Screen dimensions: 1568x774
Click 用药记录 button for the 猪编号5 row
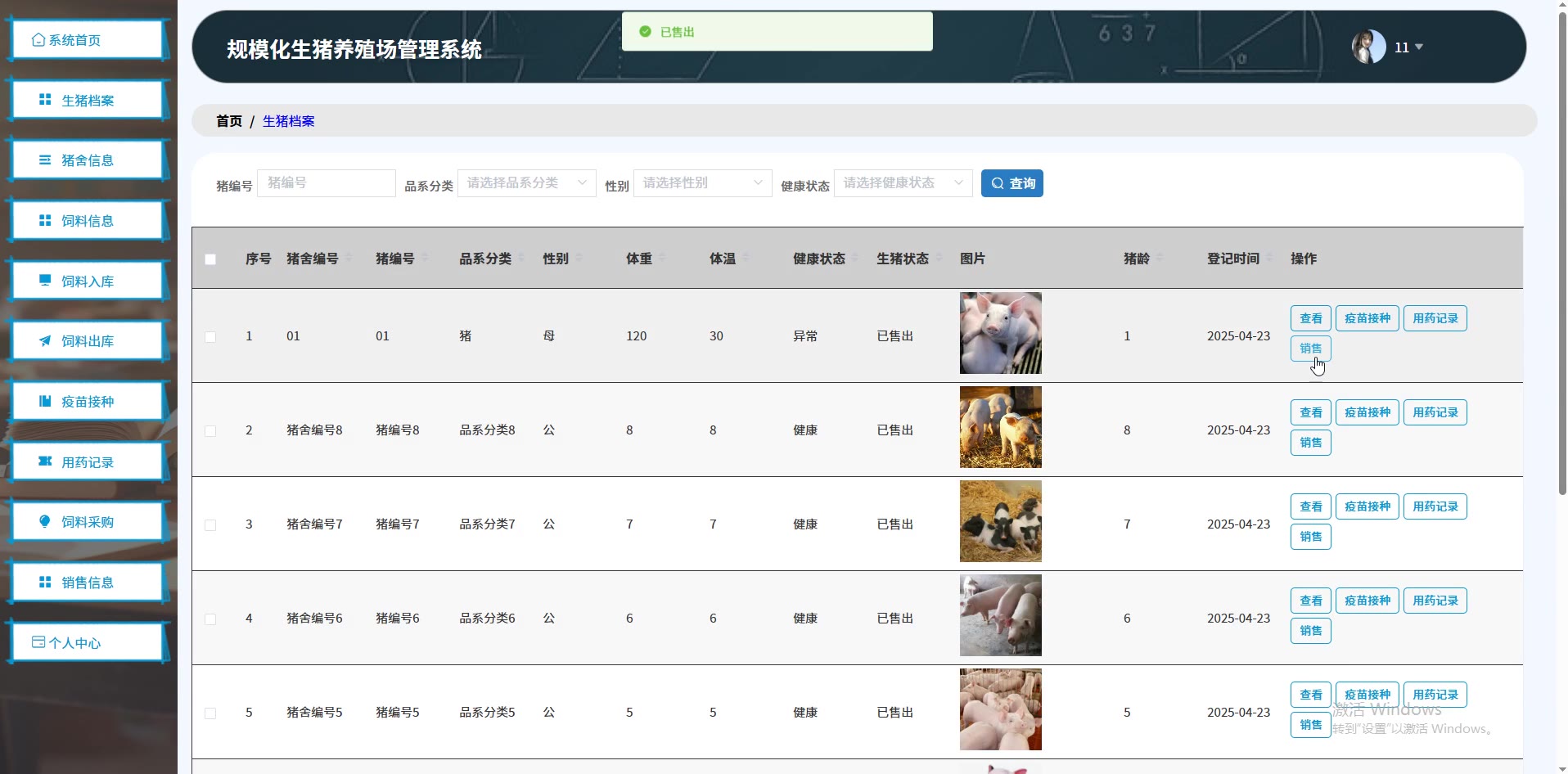click(x=1435, y=695)
